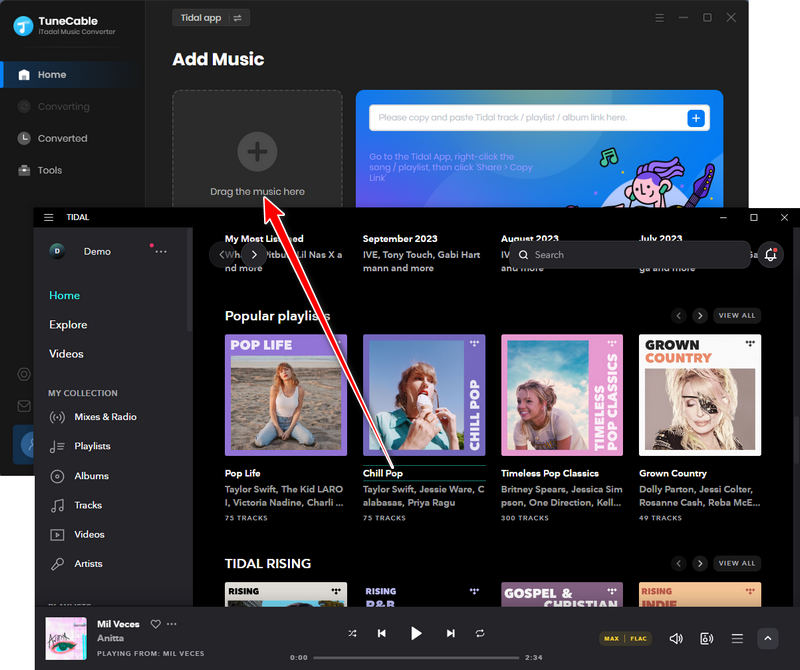Open TIDAL notifications bell
Viewport: 800px width, 670px height.
[770, 255]
